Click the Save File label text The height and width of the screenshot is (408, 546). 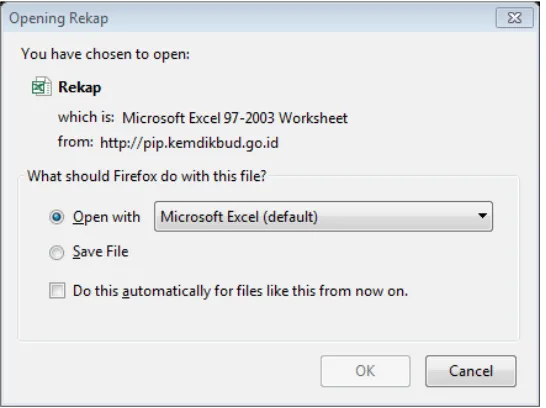[101, 252]
